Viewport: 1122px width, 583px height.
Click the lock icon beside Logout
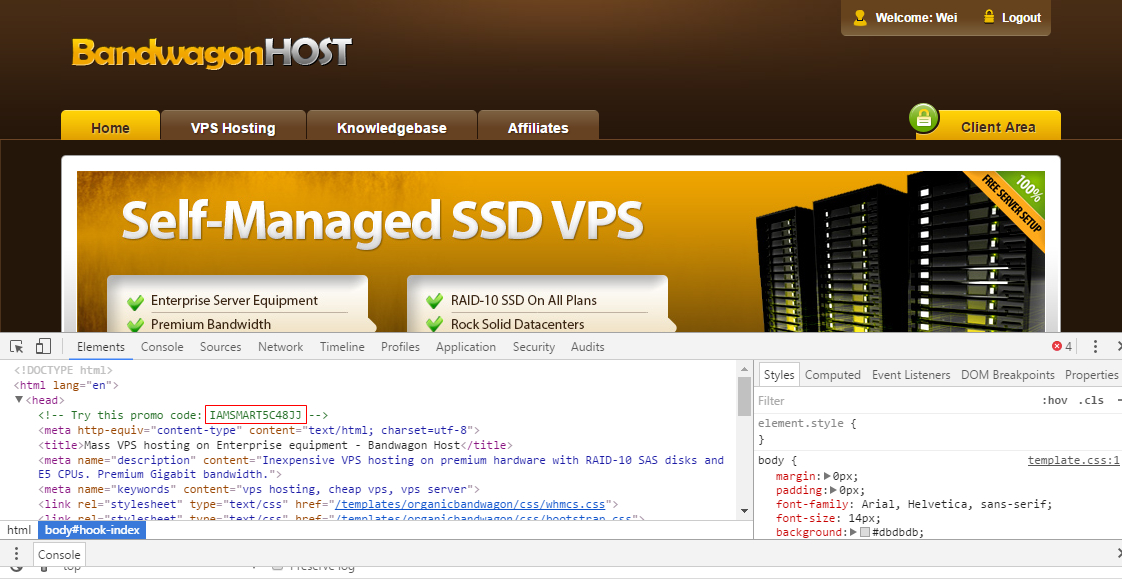point(989,16)
